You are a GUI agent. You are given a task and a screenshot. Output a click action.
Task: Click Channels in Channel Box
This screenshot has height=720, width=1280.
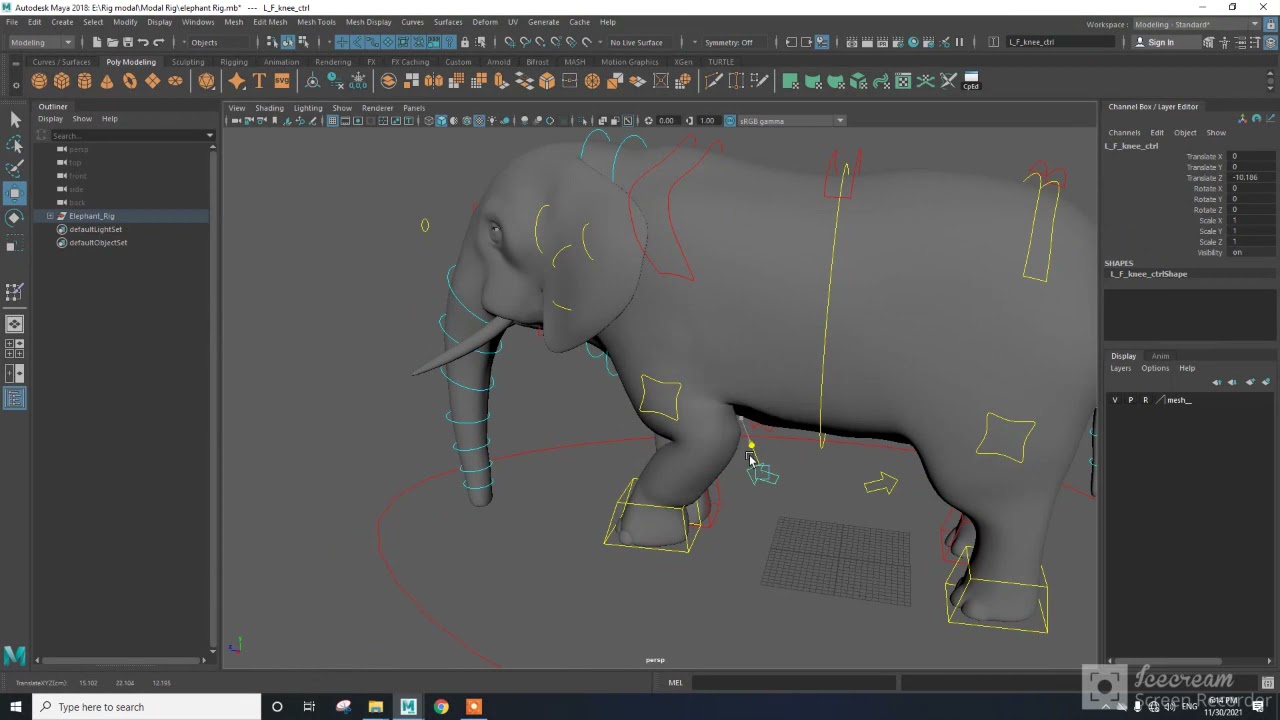point(1124,133)
